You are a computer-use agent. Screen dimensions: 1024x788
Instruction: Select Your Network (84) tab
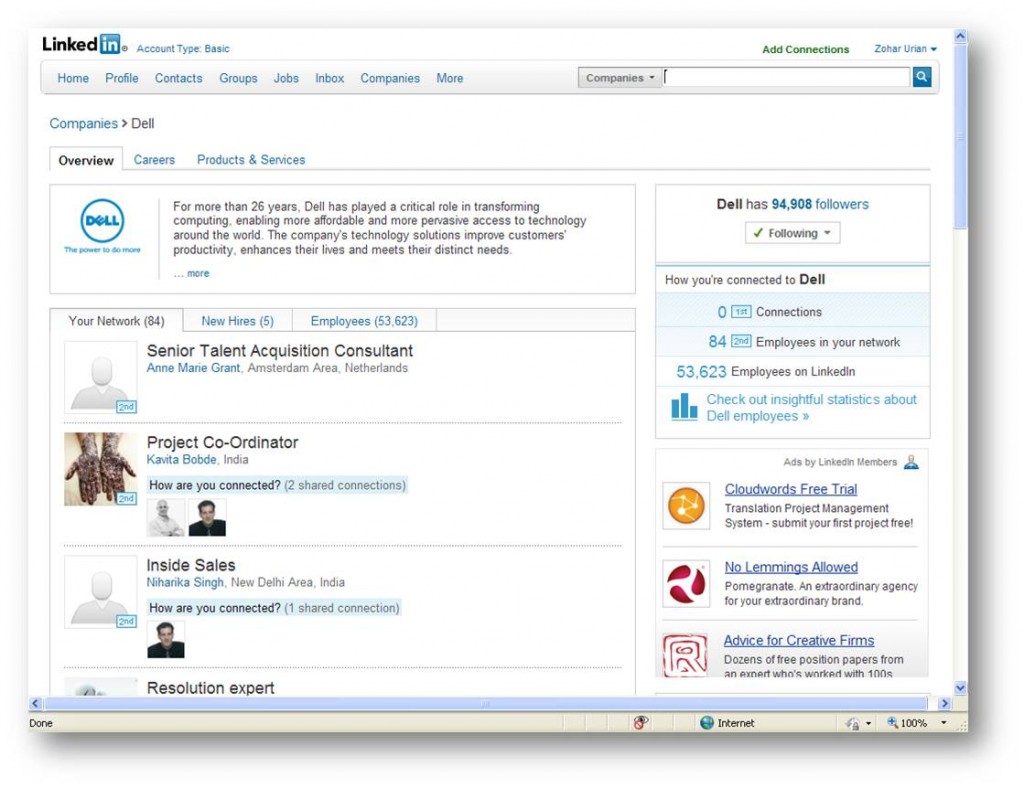(117, 321)
